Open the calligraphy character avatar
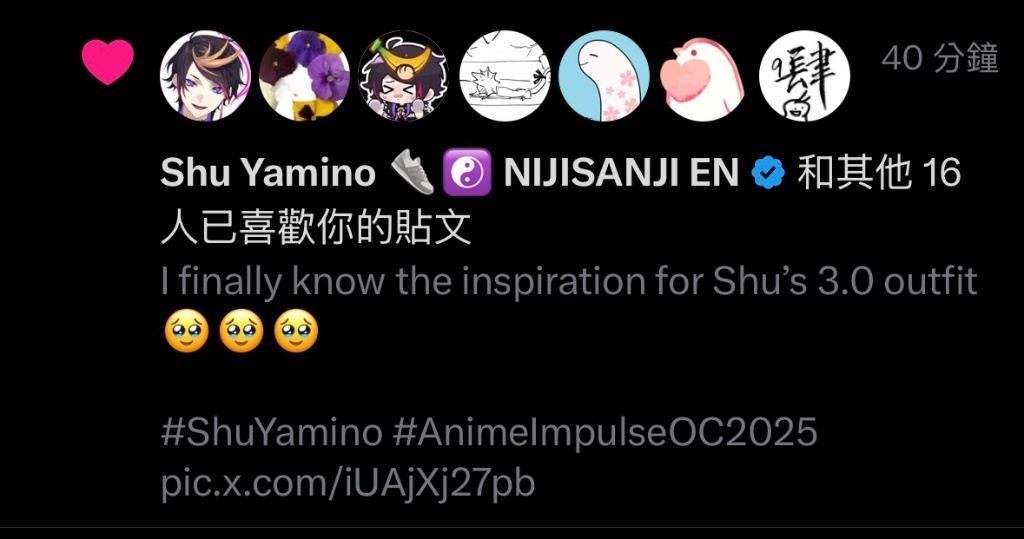Image resolution: width=1024 pixels, height=539 pixels. click(x=804, y=76)
